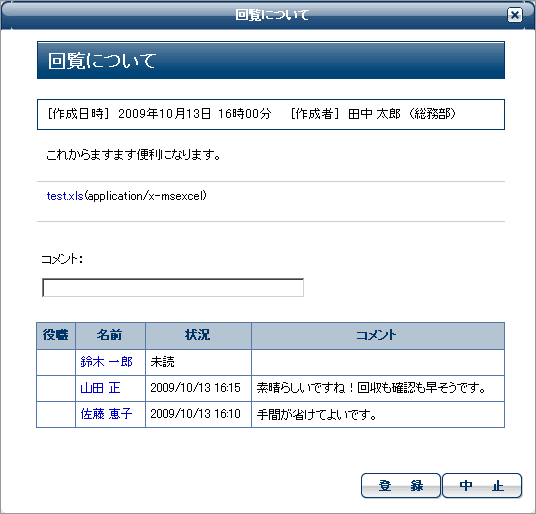
Task: Click the 名前 column header
Action: click(x=110, y=335)
